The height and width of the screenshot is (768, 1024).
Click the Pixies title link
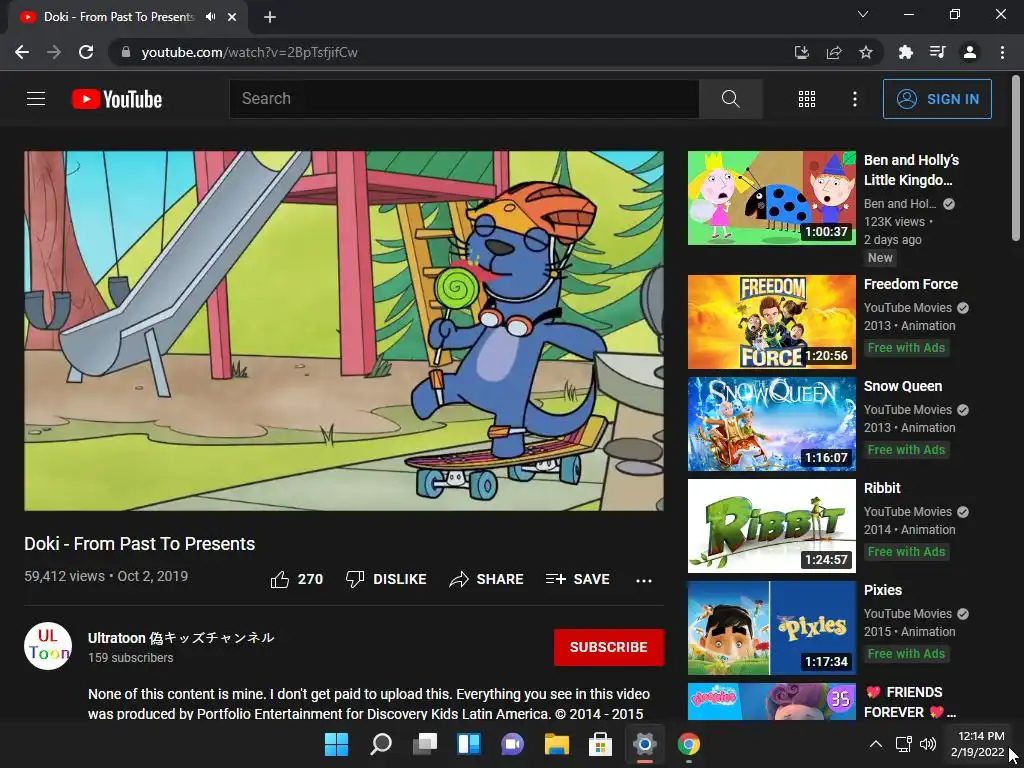(882, 590)
